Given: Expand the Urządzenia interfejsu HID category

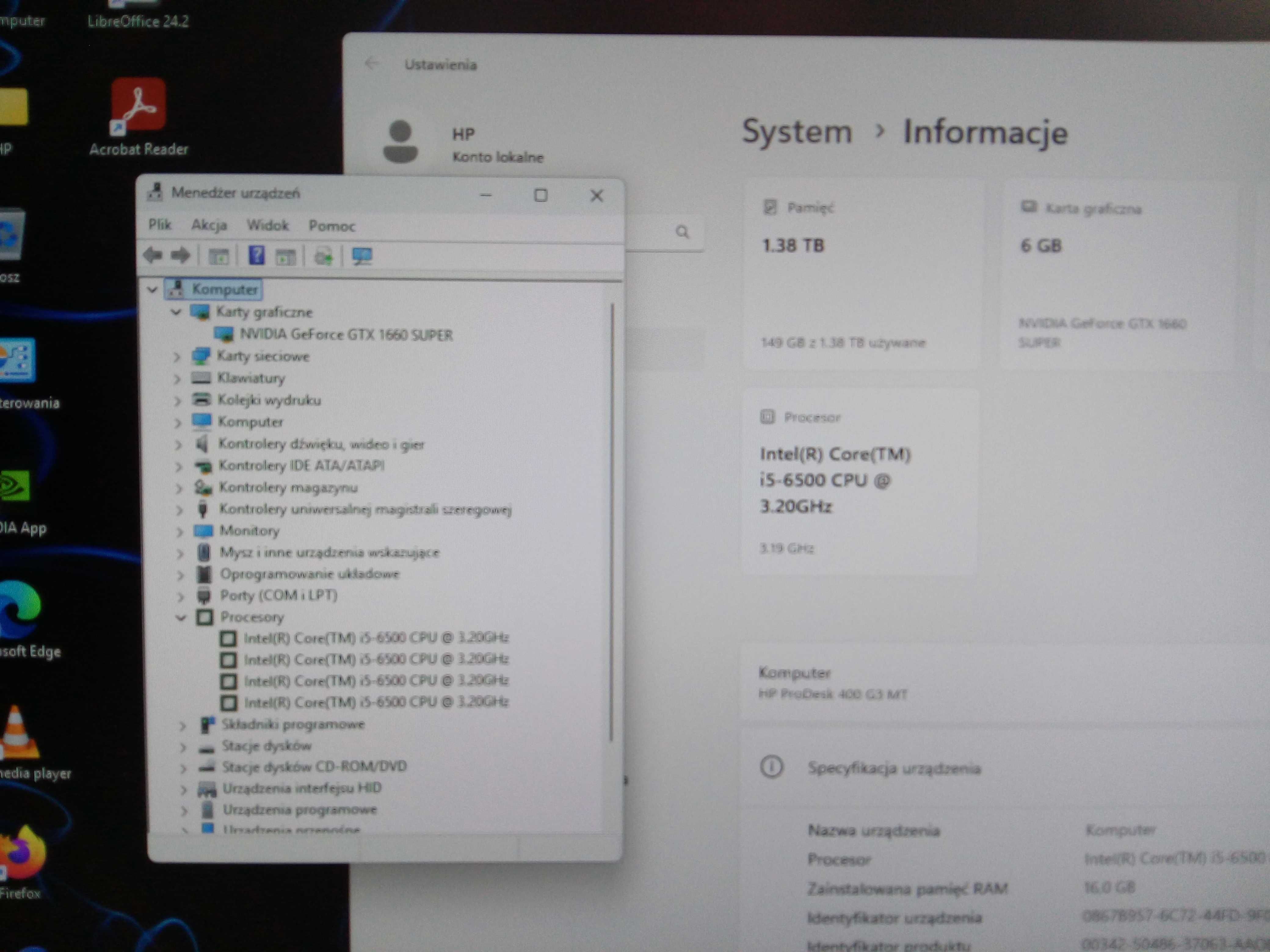Looking at the screenshot, I should coord(184,790).
